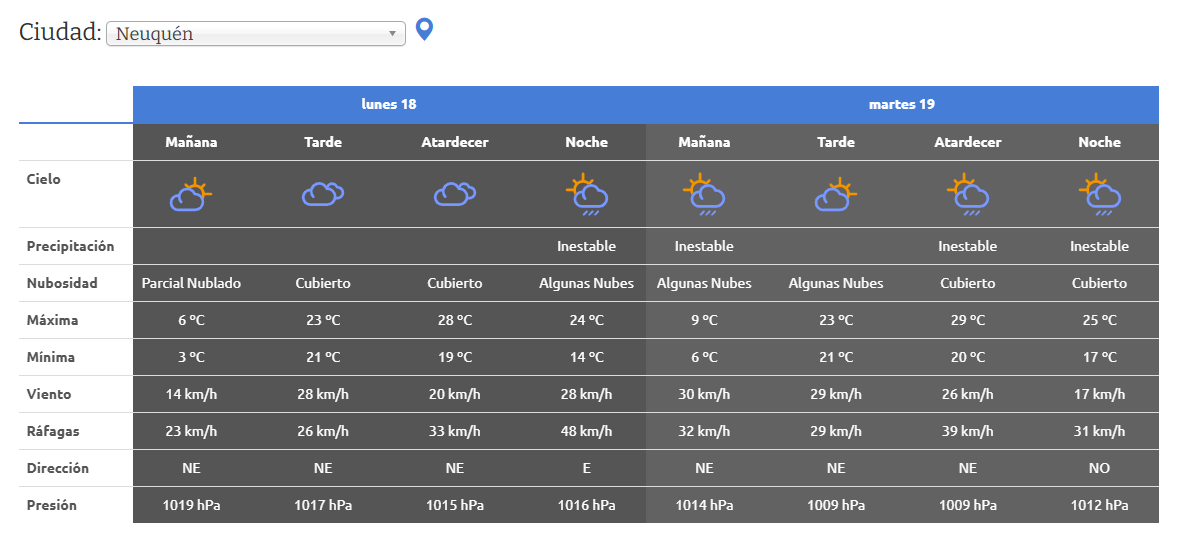Click martes Atardecer rain shower icon
The height and width of the screenshot is (538, 1188).
(x=967, y=195)
